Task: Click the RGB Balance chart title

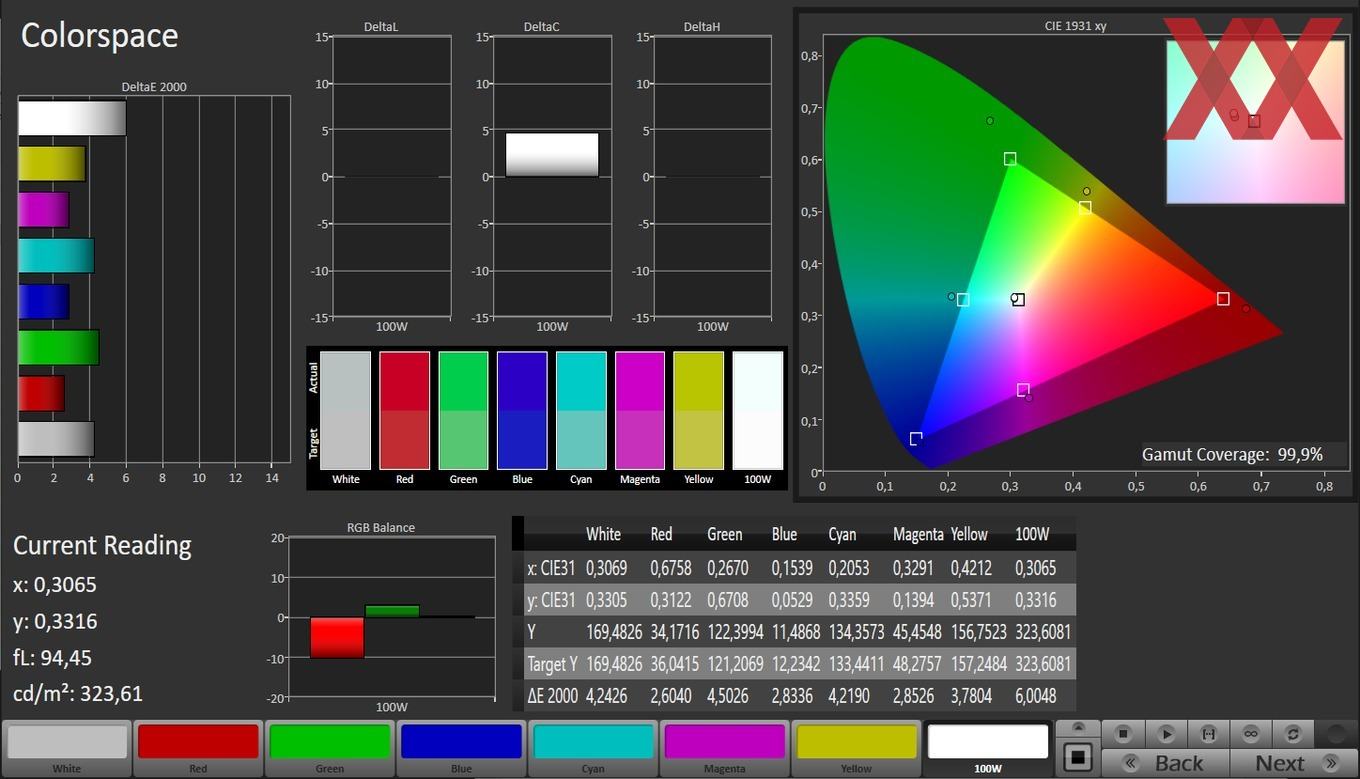Action: (381, 527)
